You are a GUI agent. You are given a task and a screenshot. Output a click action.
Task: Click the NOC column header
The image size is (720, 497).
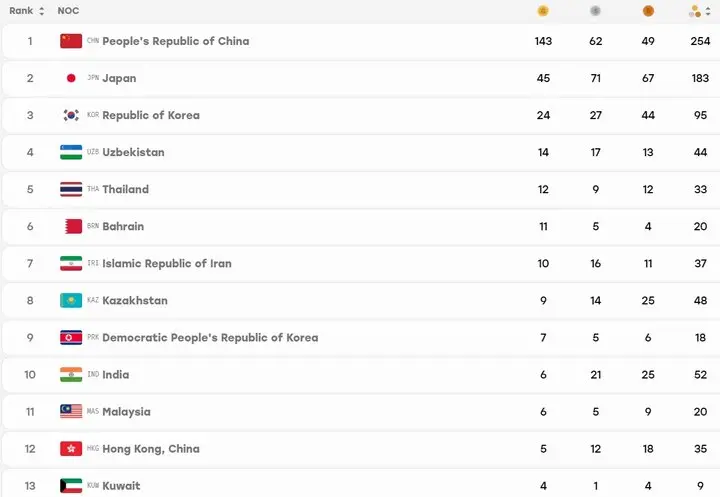(x=68, y=11)
